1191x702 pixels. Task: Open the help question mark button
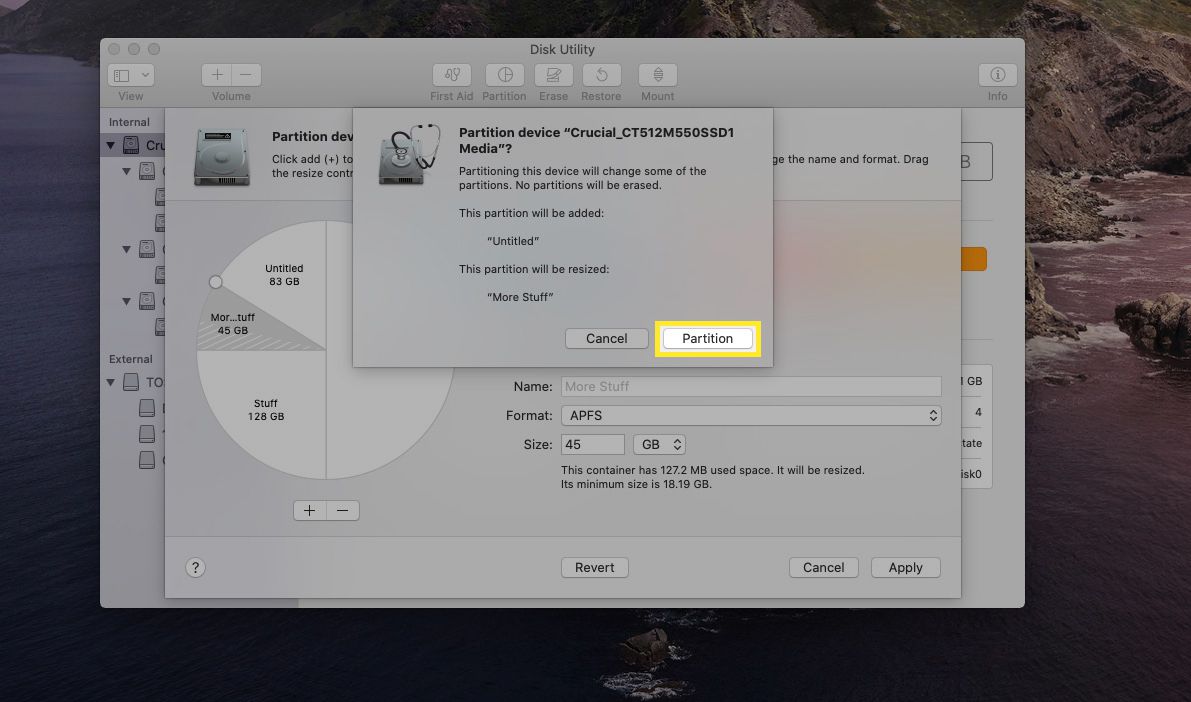click(196, 567)
